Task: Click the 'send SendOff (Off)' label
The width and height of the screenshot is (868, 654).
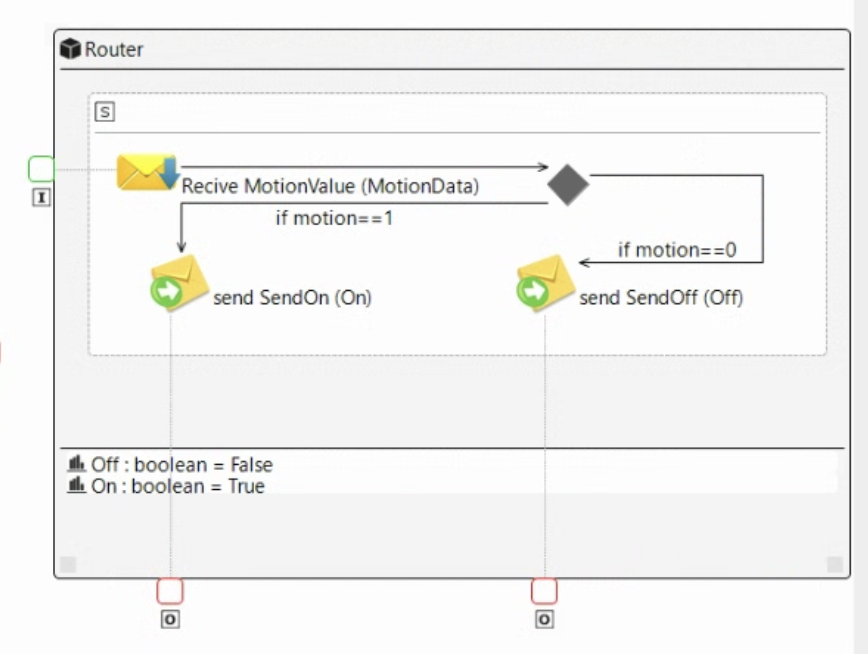Action: tap(661, 297)
